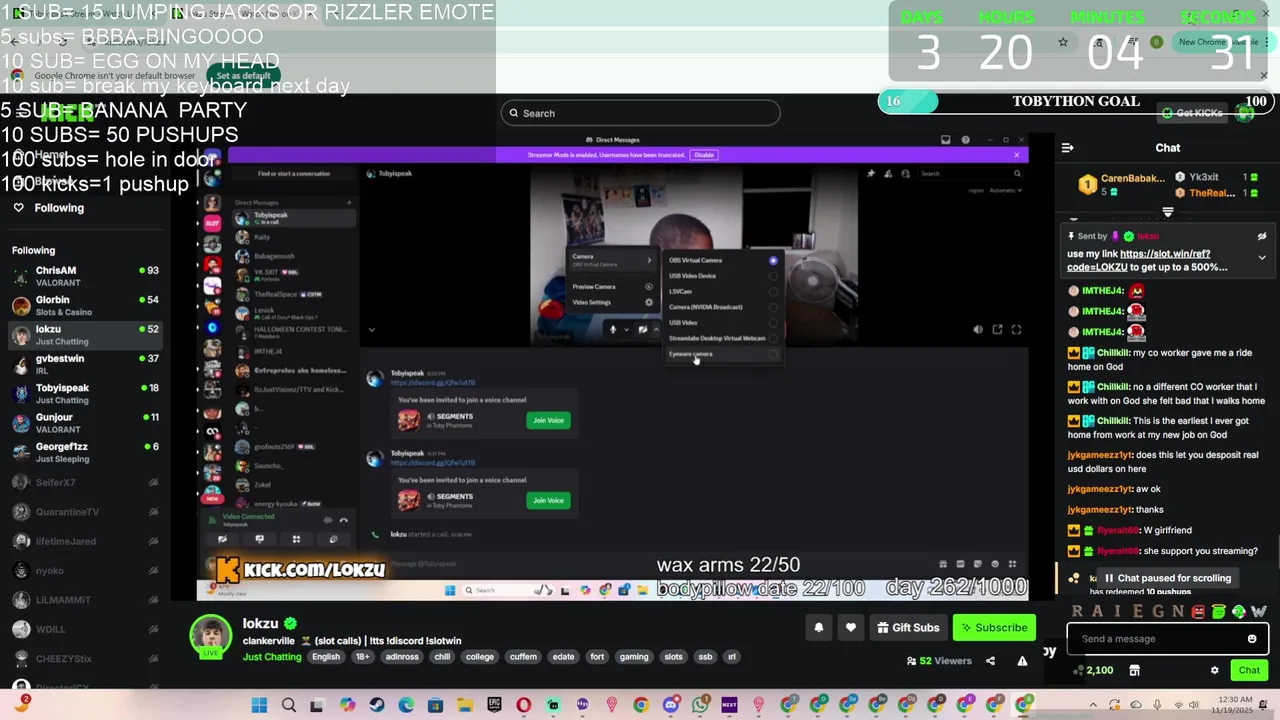Open Gunjour channel in sidebar
1280x720 pixels.
pyautogui.click(x=85, y=423)
